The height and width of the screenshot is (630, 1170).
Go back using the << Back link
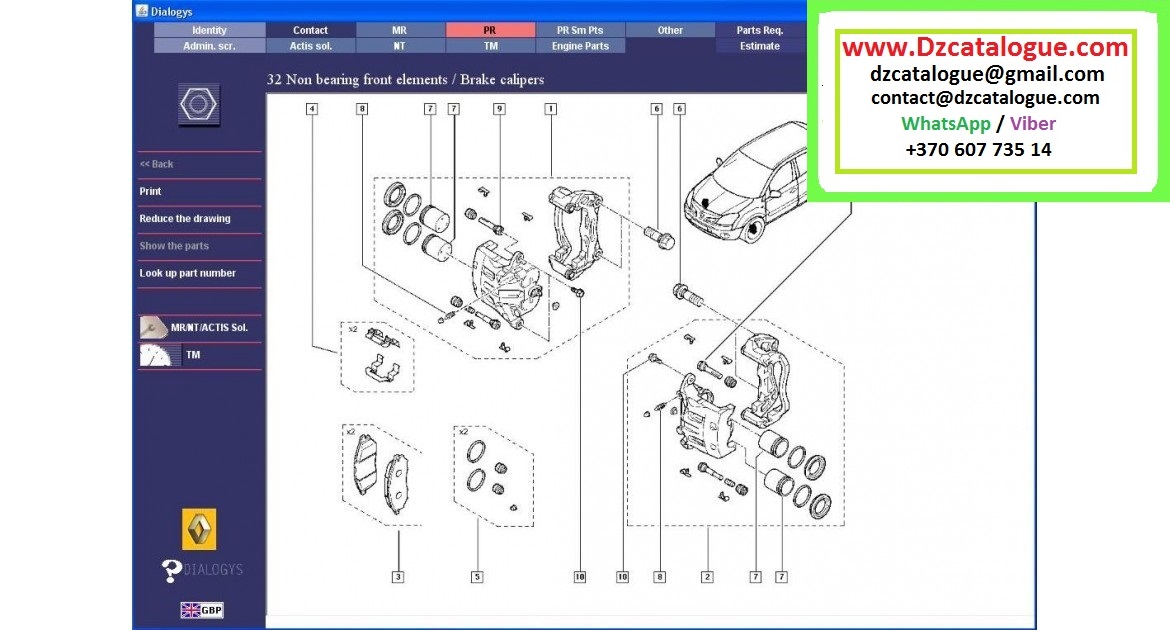(x=156, y=164)
